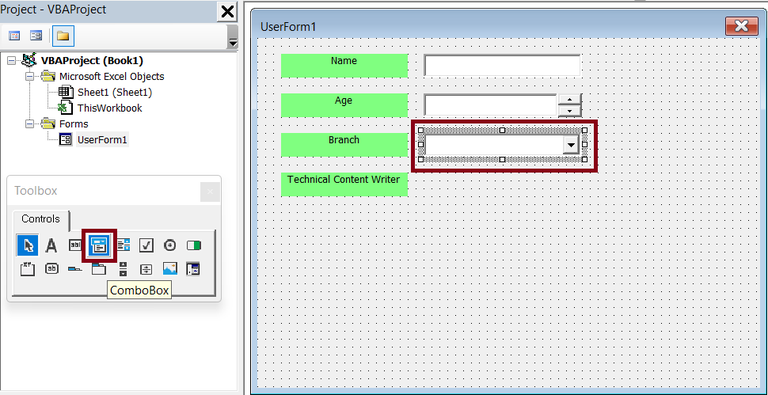Select the RefEdit control in Toolbox
Screen dimensions: 768x395
click(x=194, y=269)
